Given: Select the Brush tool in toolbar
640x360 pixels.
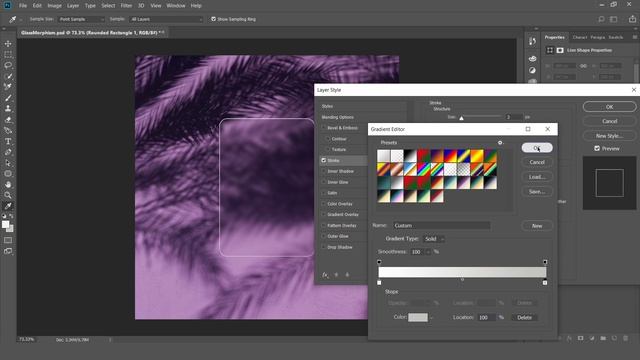Looking at the screenshot, I should tap(8, 98).
